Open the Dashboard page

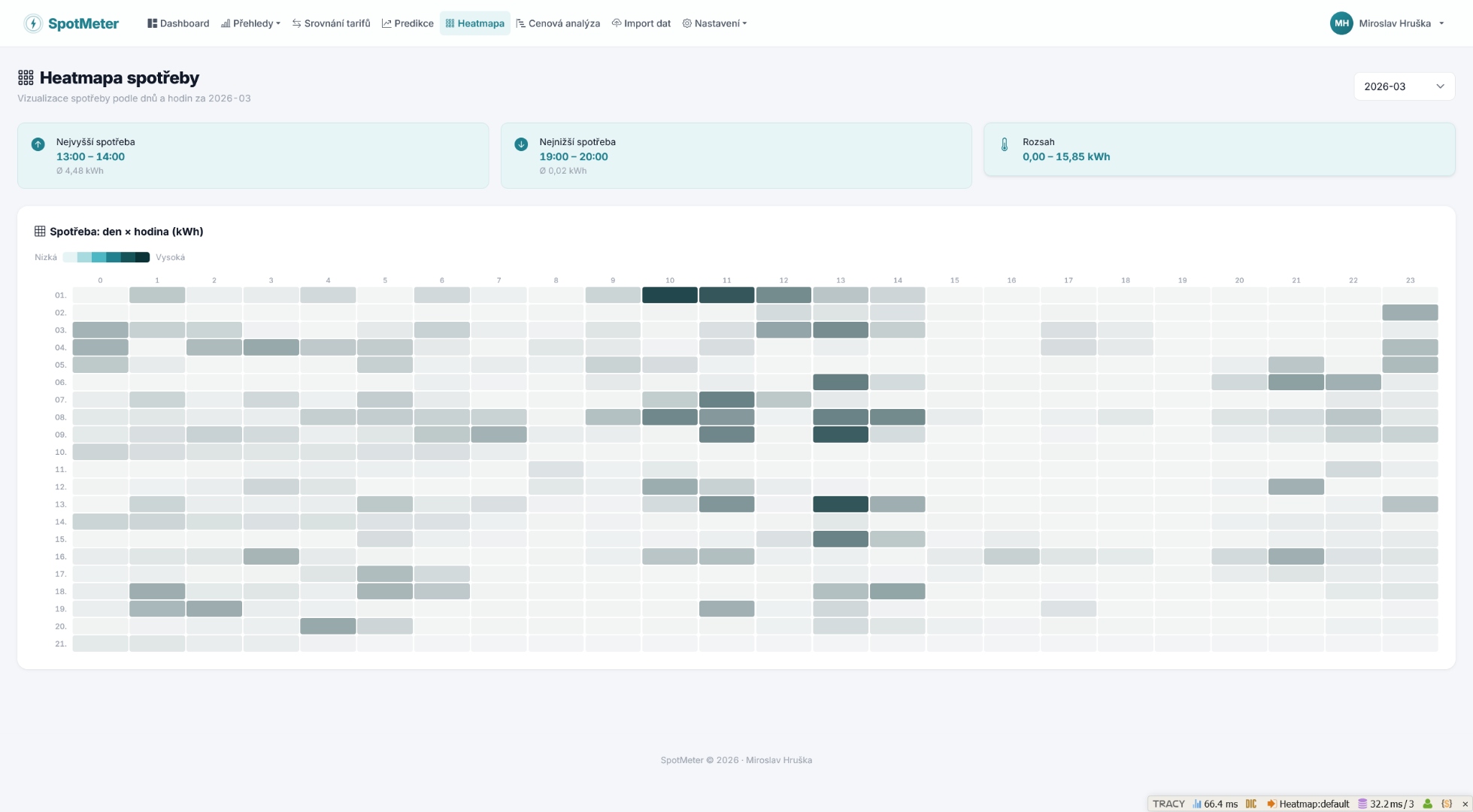[178, 23]
